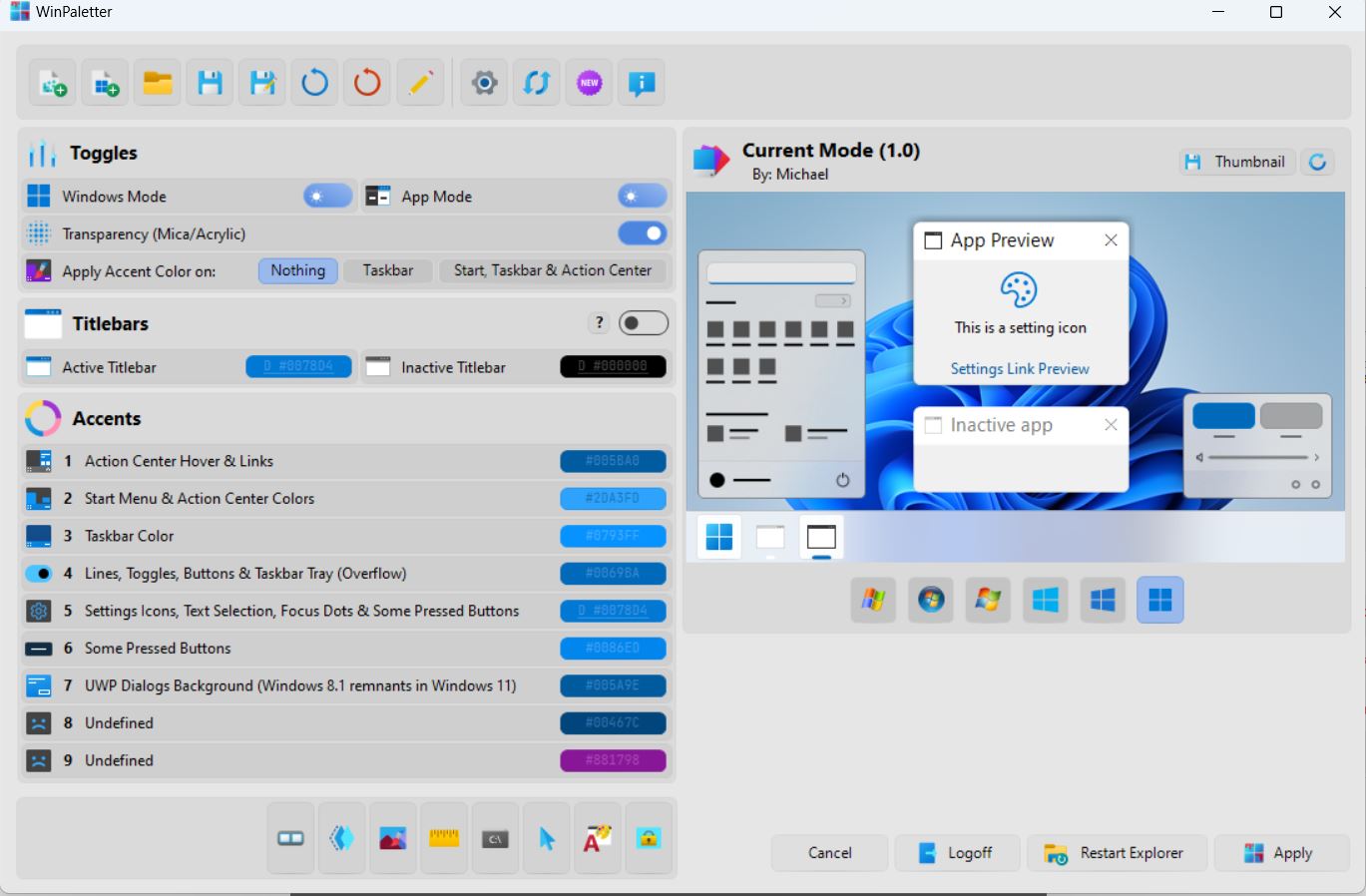
Task: Toggle the Windows Mode switch
Action: click(x=327, y=197)
